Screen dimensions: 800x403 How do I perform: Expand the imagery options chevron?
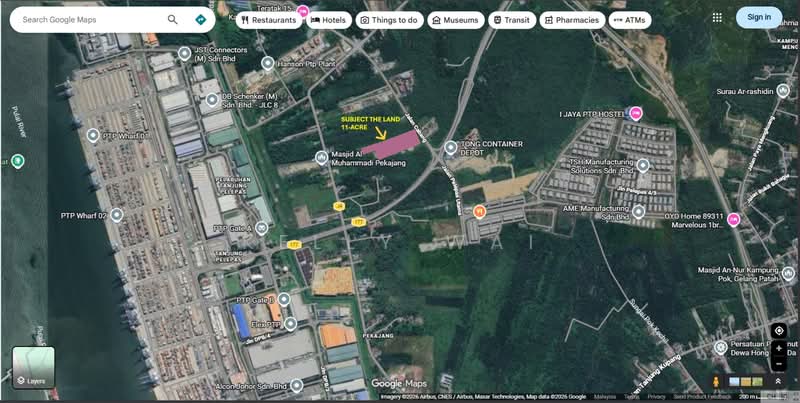point(778,382)
